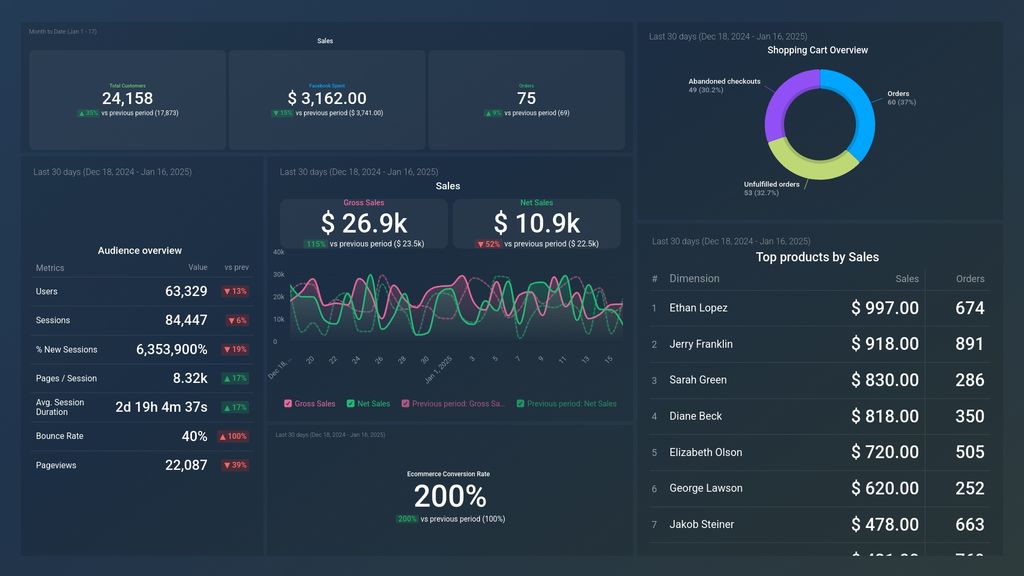Select the Elizabeth Olson row name
Screen dimensions: 1024x576
[x=705, y=452]
